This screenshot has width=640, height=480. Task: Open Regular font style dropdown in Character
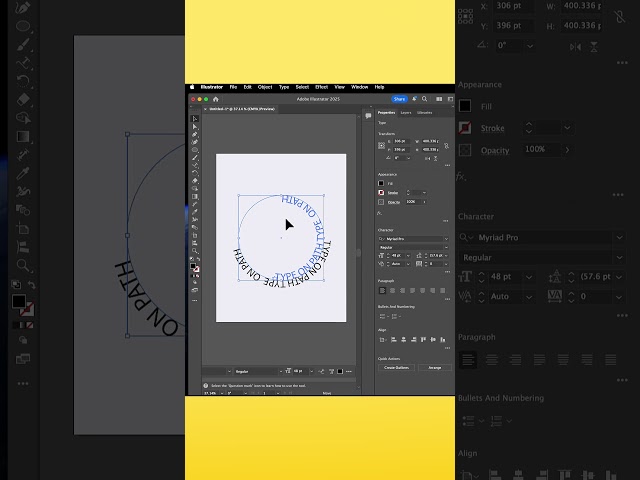tap(446, 247)
